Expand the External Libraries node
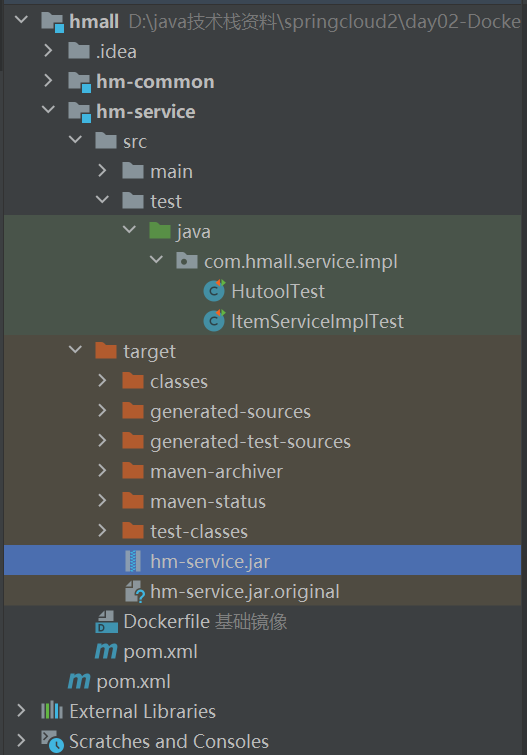Image resolution: width=527 pixels, height=755 pixels. pyautogui.click(x=21, y=711)
